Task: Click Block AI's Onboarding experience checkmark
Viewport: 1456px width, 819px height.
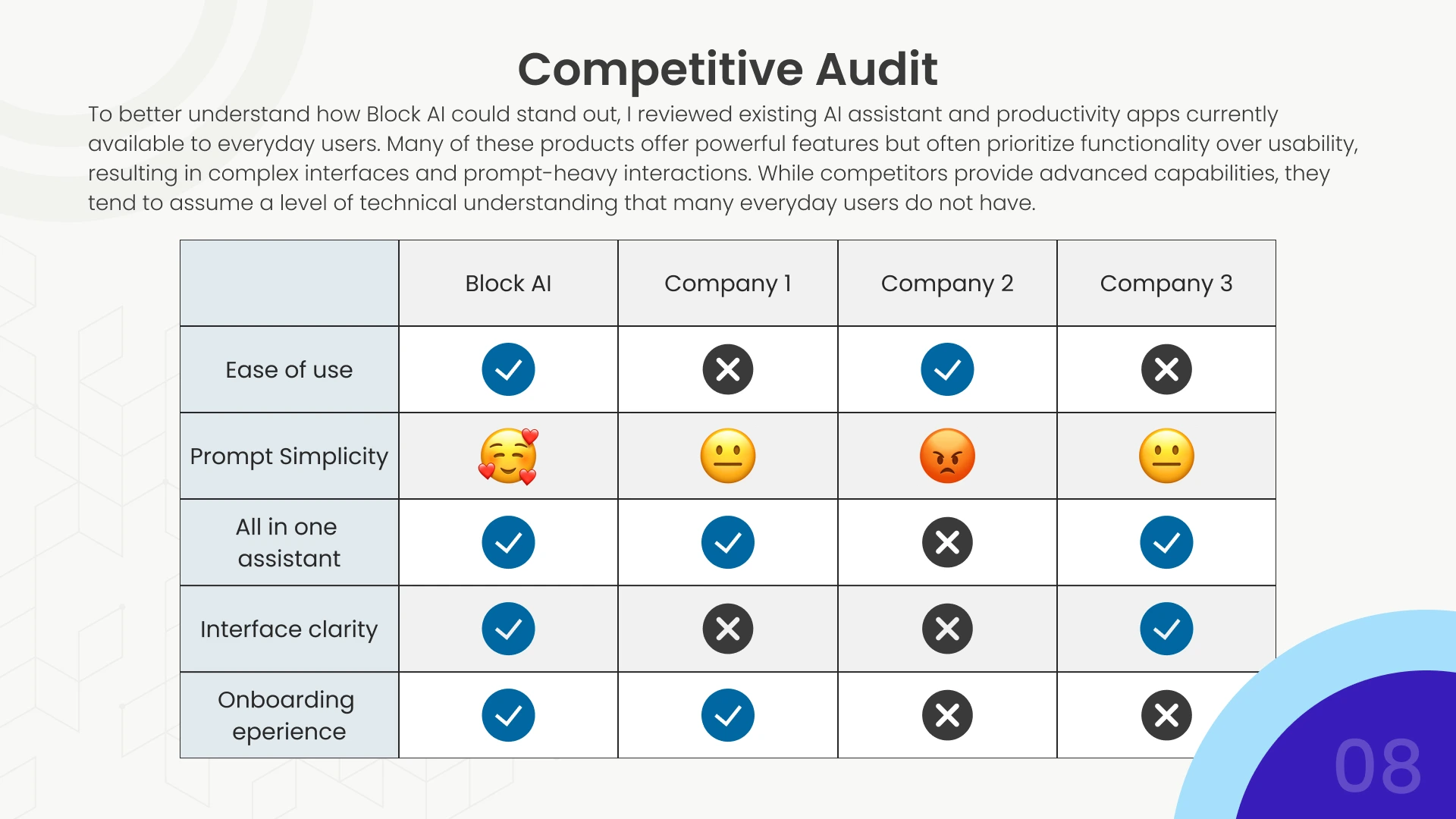Action: coord(508,715)
